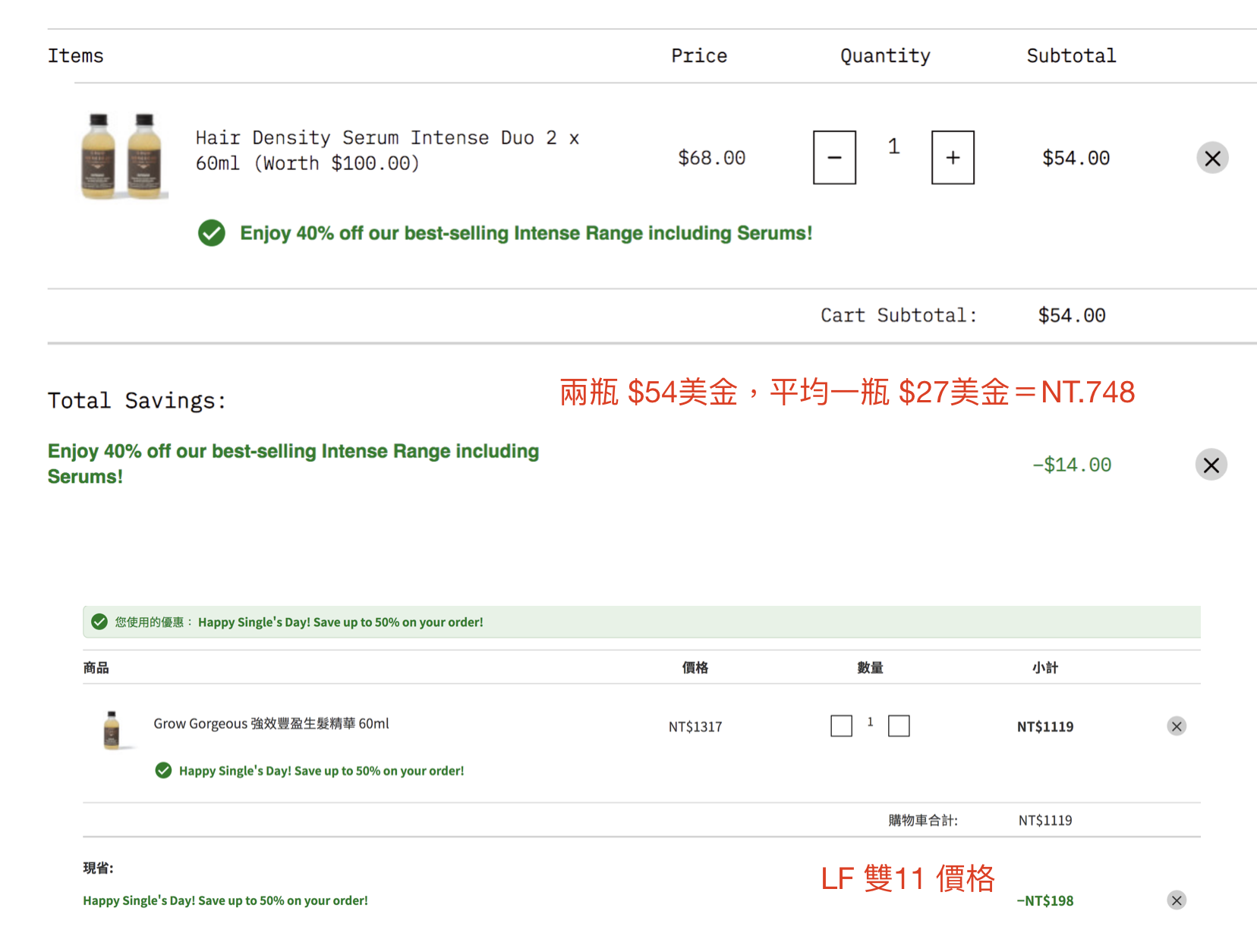The width and height of the screenshot is (1257, 952).
Task: Click the 購物車合計 NT$1119 total
Action: [x=1045, y=820]
